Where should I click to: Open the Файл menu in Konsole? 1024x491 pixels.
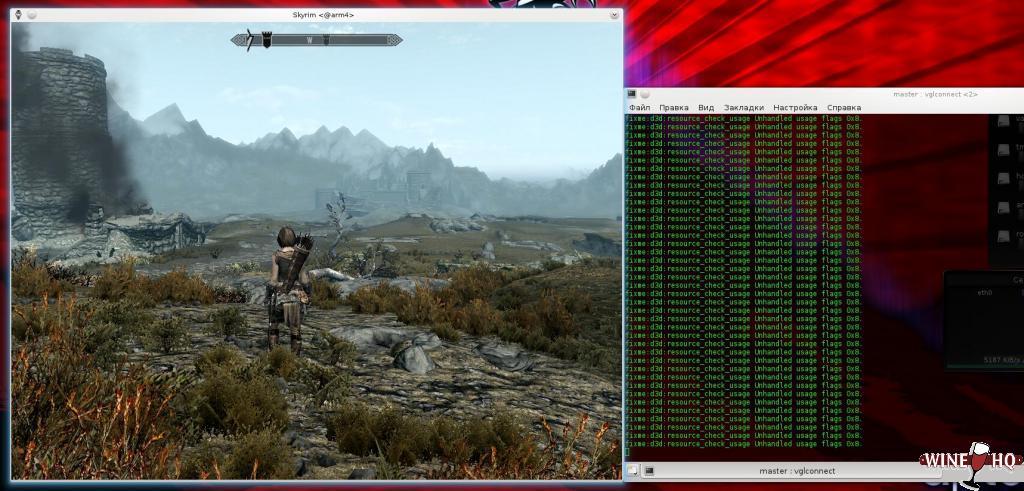(639, 108)
